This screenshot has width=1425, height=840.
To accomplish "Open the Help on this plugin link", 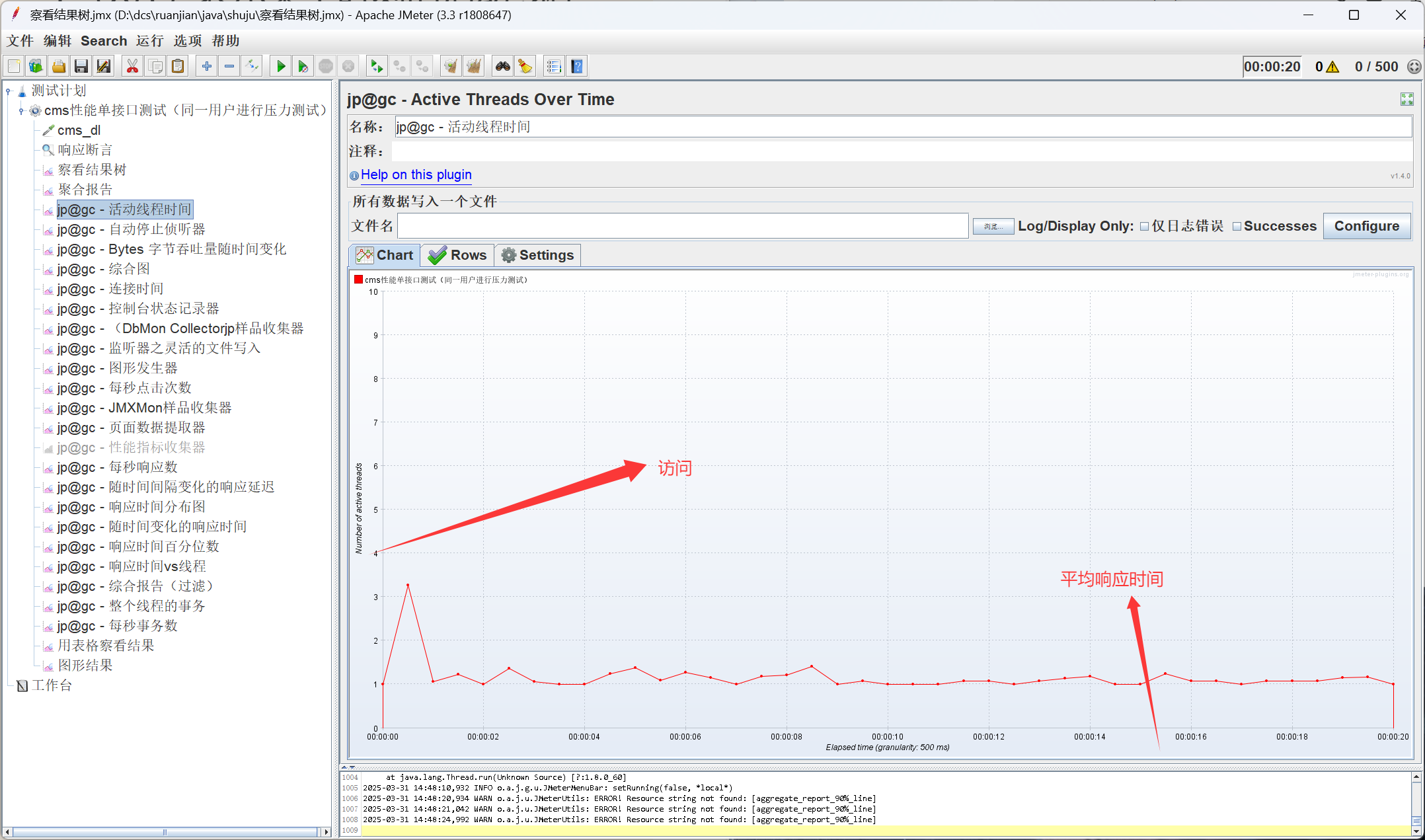I will tap(416, 174).
